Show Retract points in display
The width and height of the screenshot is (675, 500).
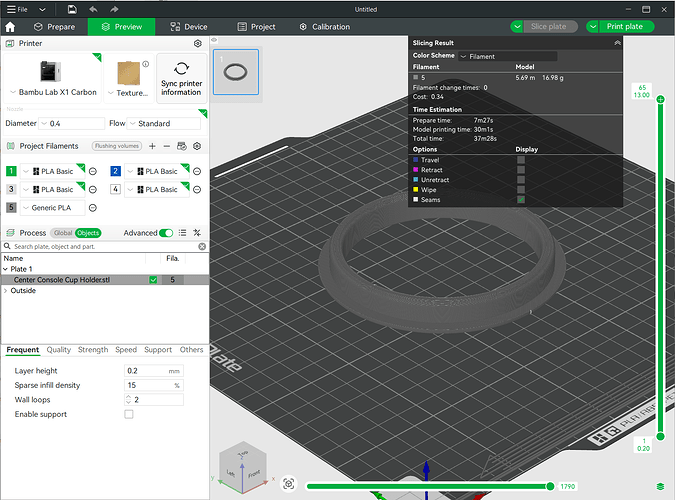click(x=521, y=170)
